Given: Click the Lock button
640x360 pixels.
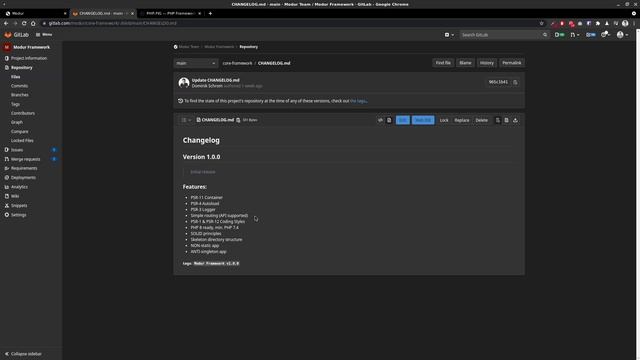Looking at the screenshot, I should pyautogui.click(x=444, y=120).
